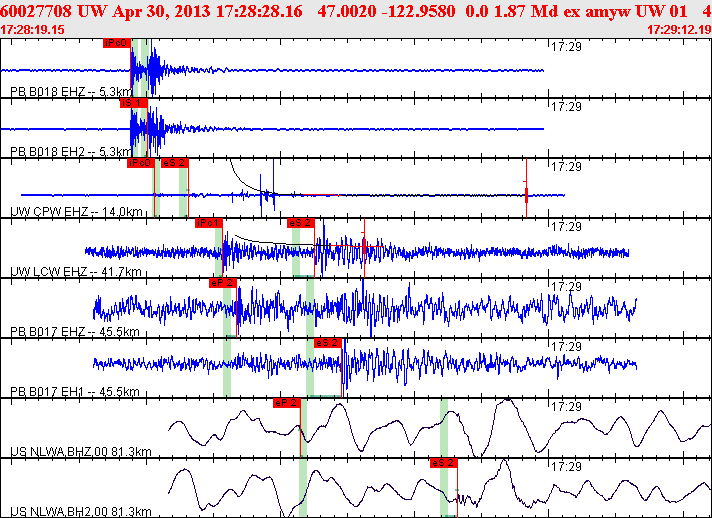Click the start time 17:28:19.15

point(33,30)
